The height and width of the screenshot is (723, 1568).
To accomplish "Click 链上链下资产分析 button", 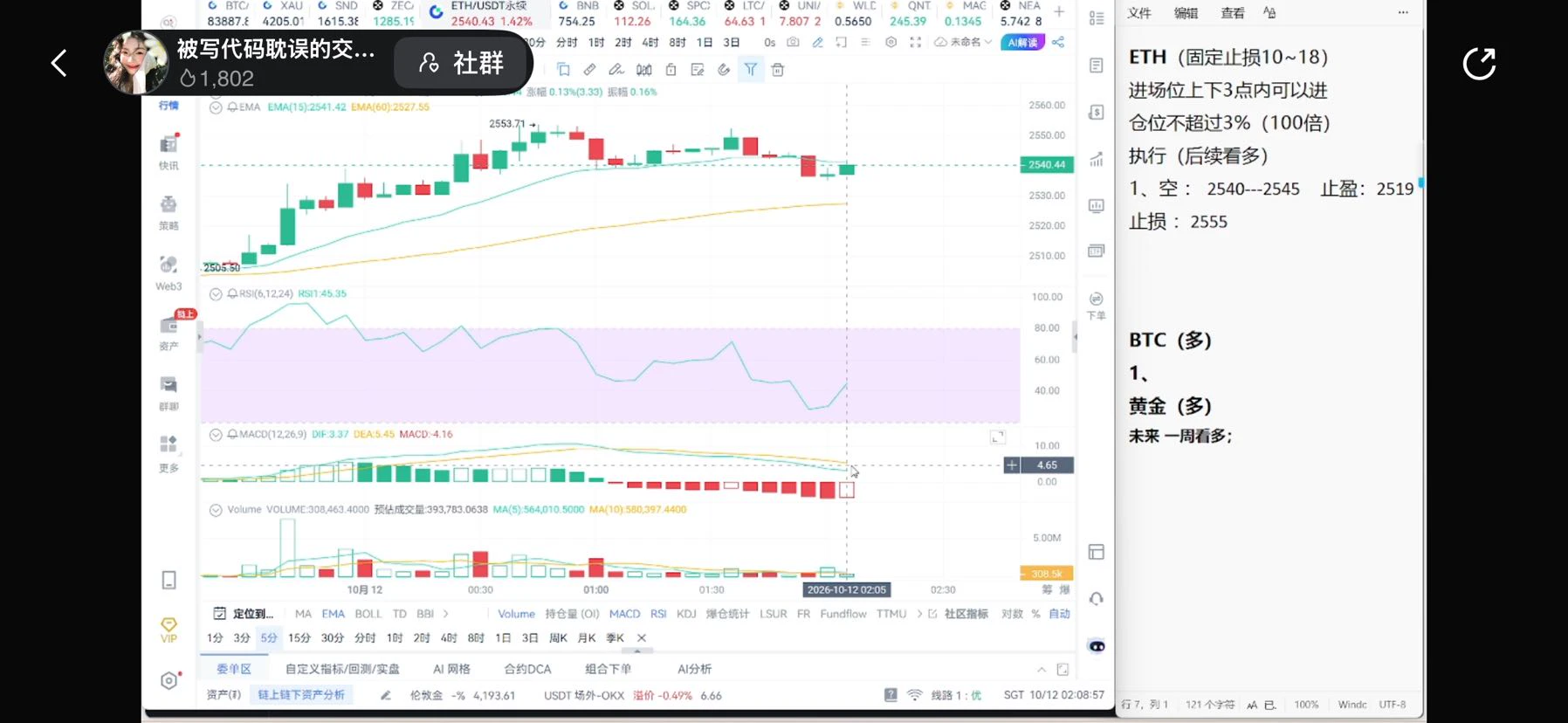I will 301,695.
